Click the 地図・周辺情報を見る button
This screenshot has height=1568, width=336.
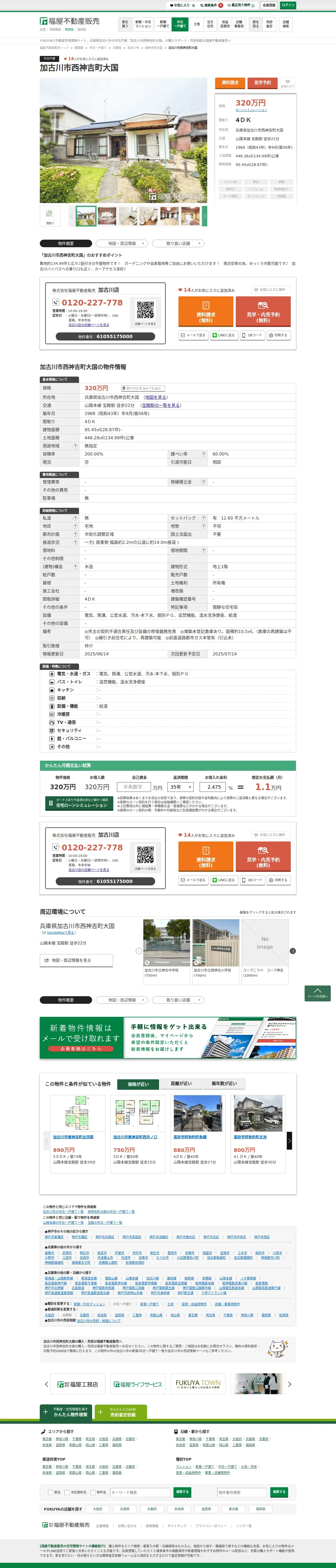tap(76, 960)
